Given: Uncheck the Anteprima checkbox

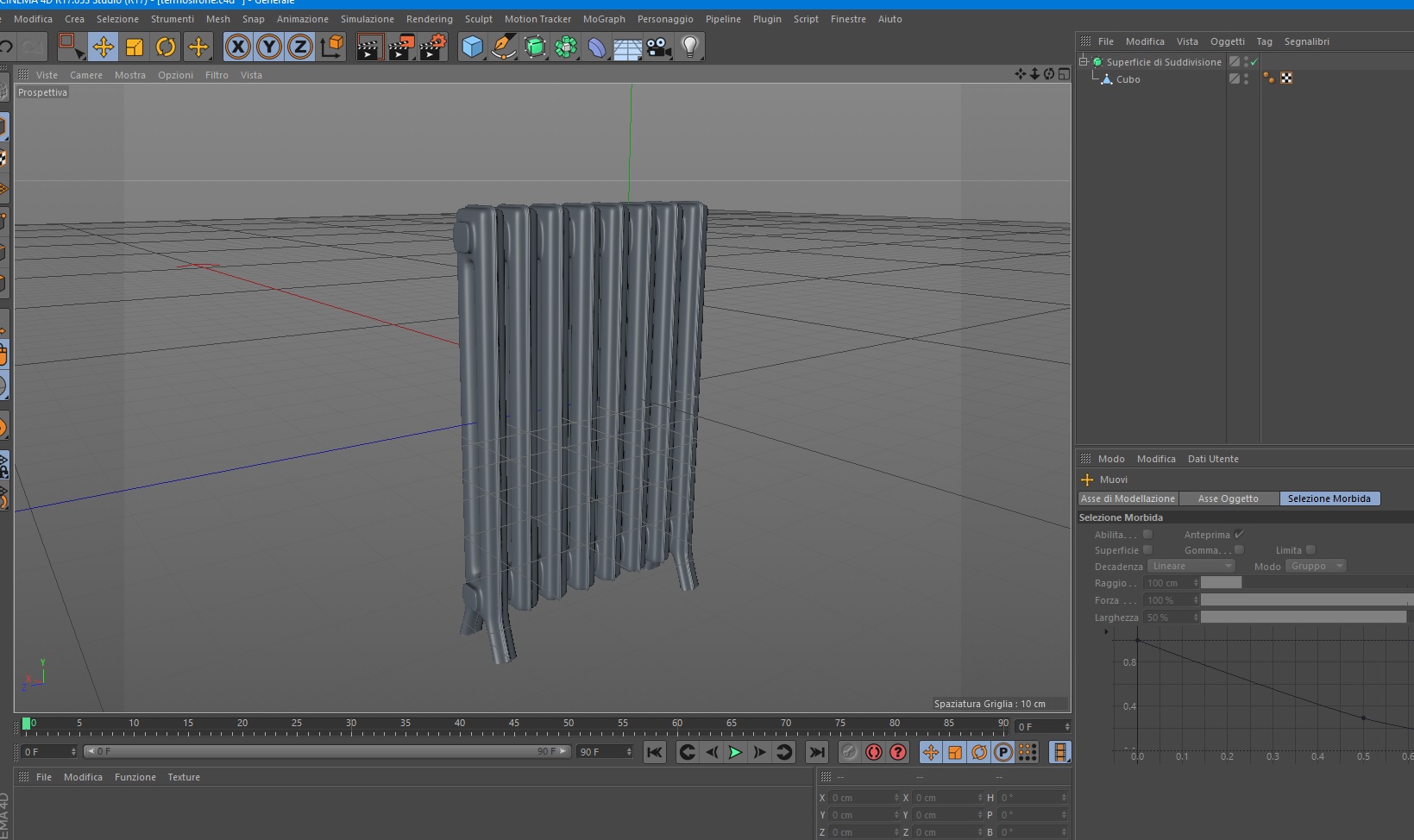Looking at the screenshot, I should [1239, 535].
